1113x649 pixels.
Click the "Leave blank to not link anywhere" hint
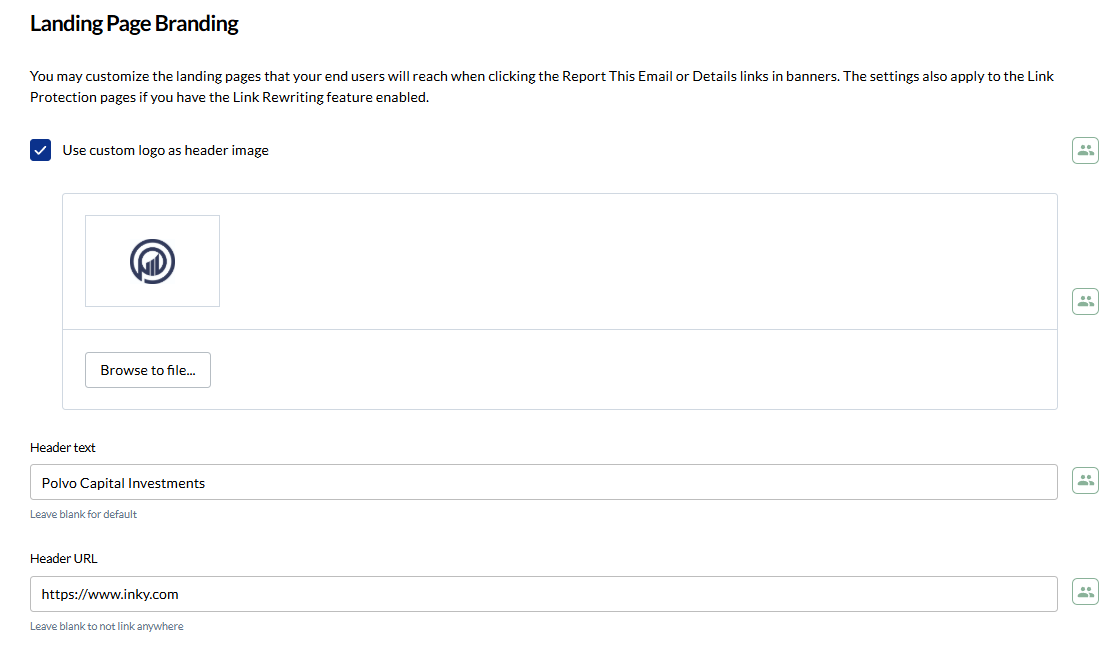coord(106,626)
